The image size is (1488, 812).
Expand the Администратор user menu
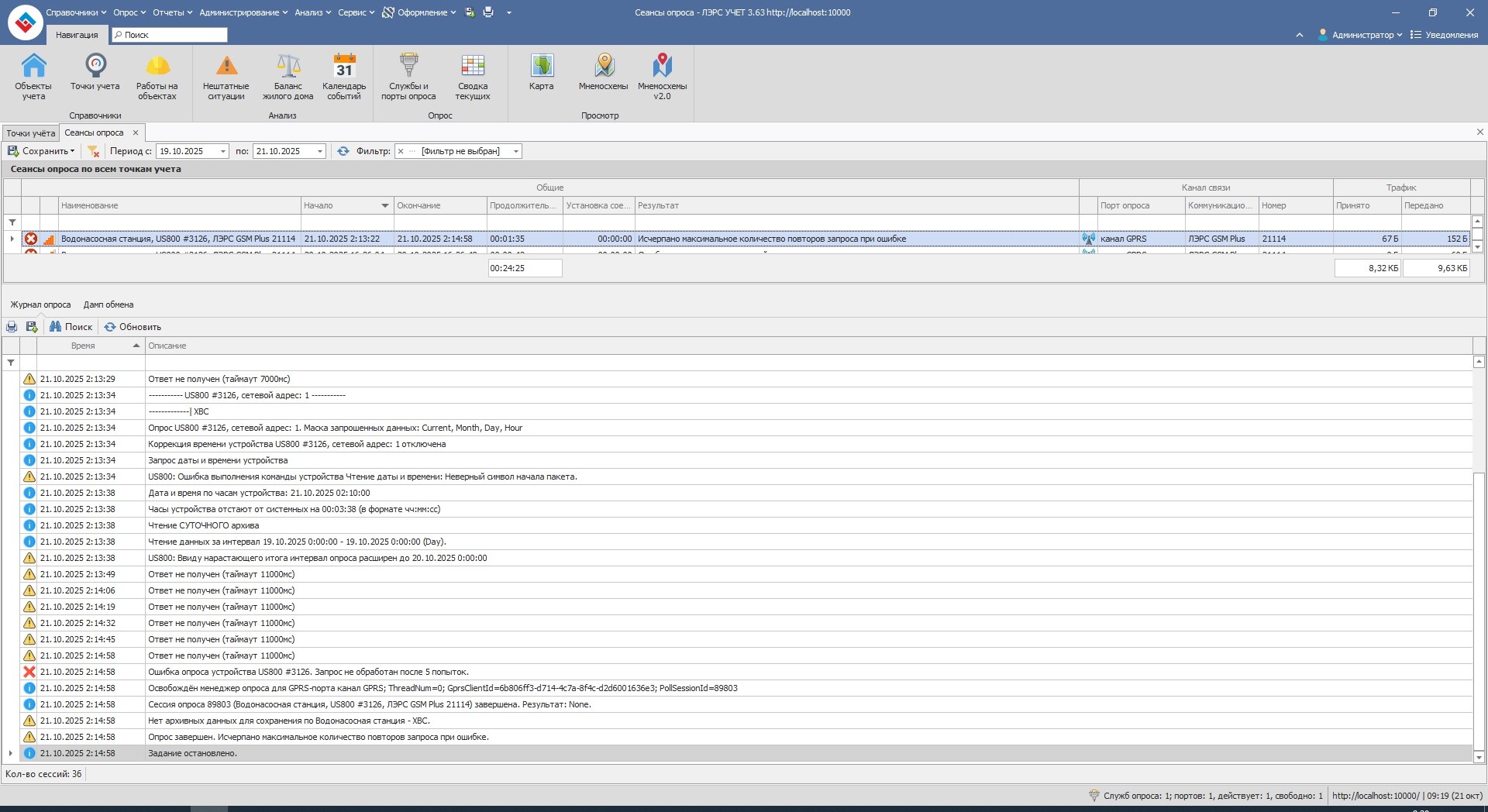(1362, 35)
